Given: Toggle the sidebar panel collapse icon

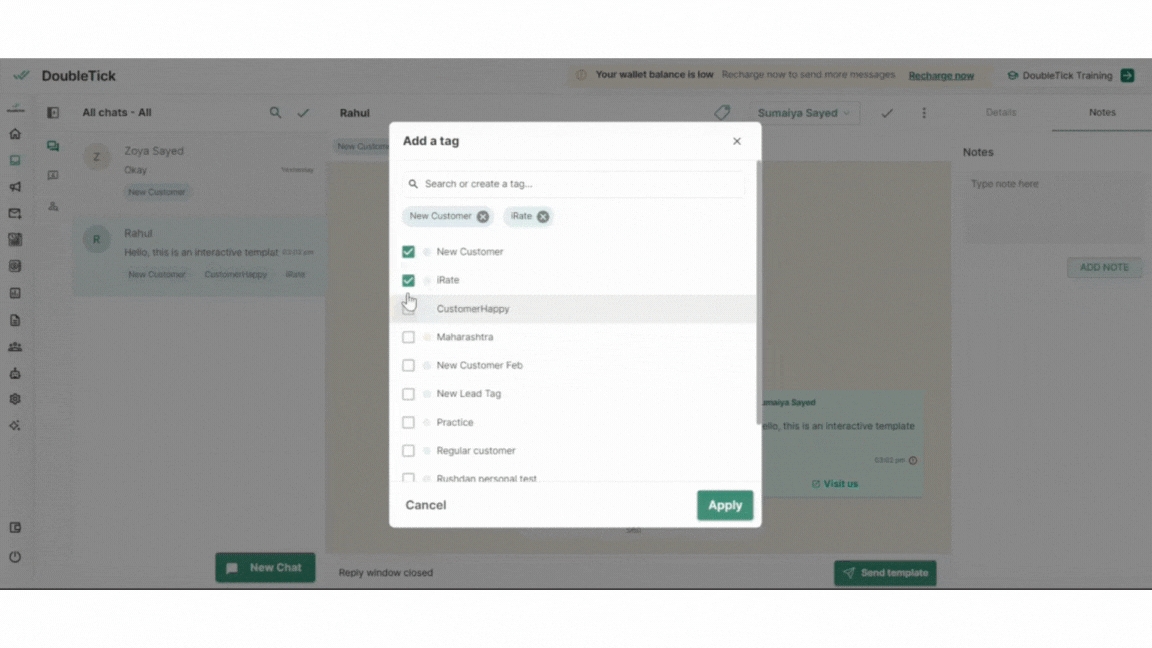Looking at the screenshot, I should point(53,113).
